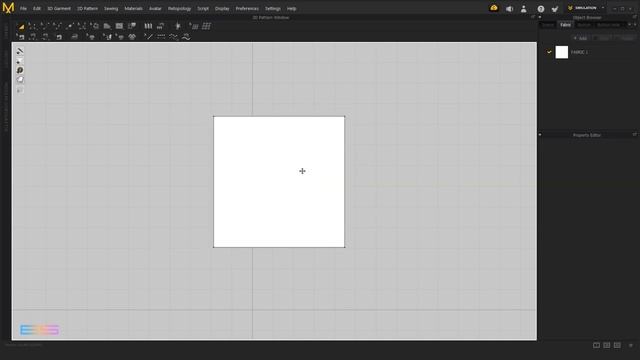Select the white square pattern piece
Screen dimensions: 640x360
[x=279, y=182]
